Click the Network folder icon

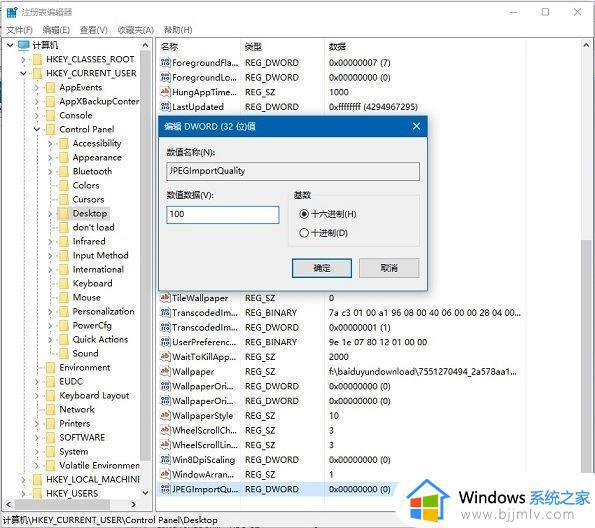tap(50, 410)
